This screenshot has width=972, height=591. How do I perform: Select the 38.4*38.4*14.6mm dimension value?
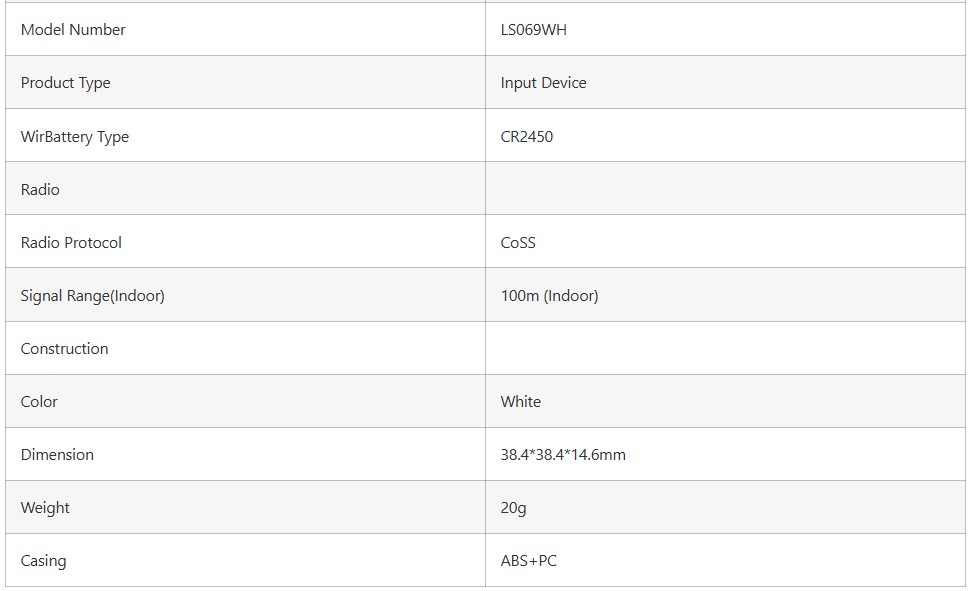(x=563, y=455)
